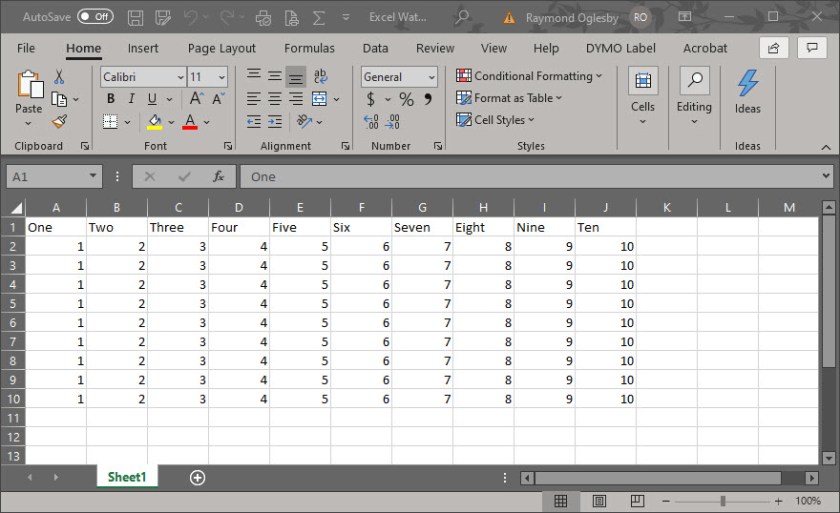Screen dimensions: 840x513
Task: Click the Print Preview icon in title bar
Action: 292,18
